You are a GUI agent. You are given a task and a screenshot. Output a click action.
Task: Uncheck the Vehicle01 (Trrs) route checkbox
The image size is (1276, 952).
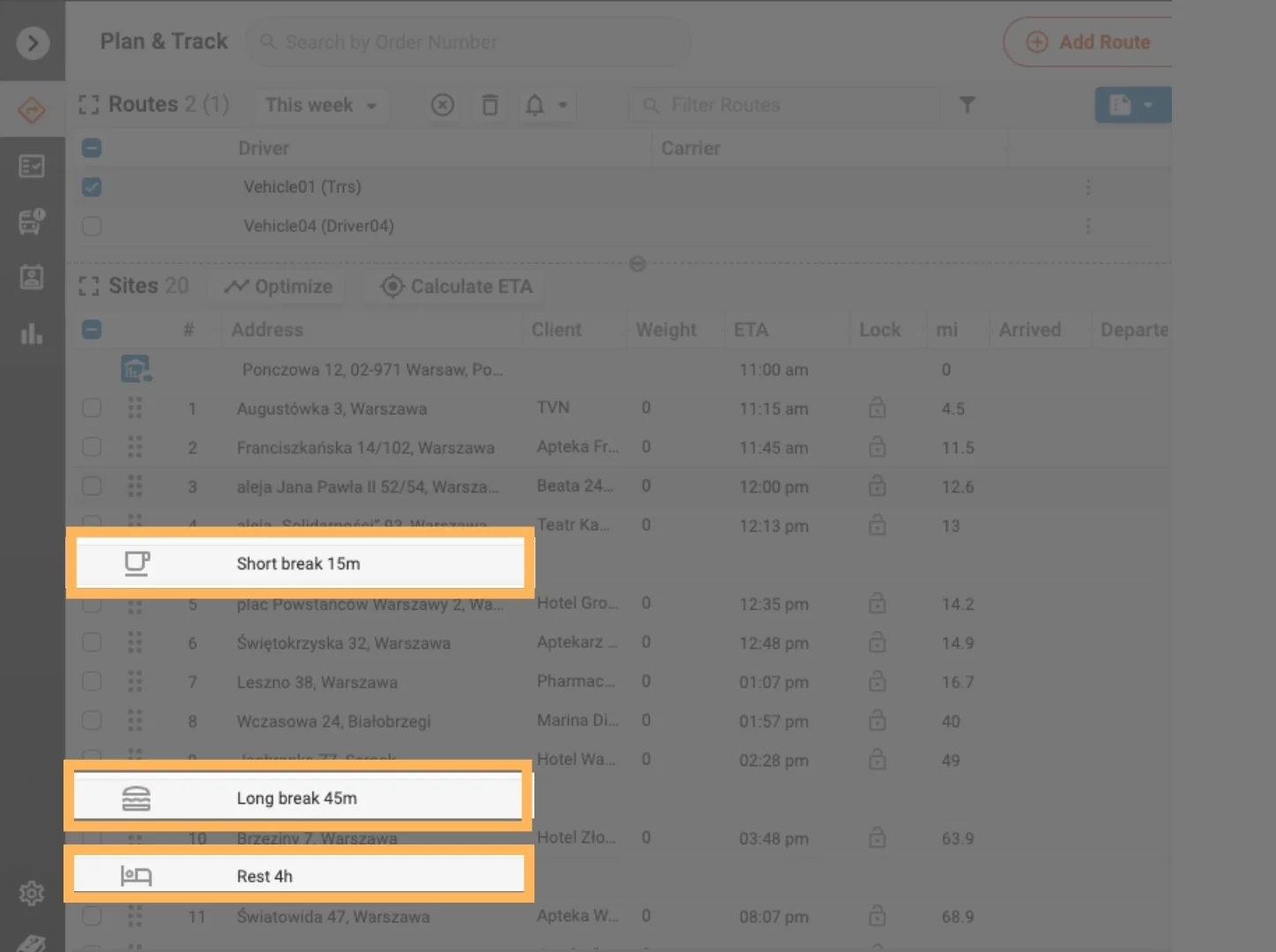(x=92, y=187)
